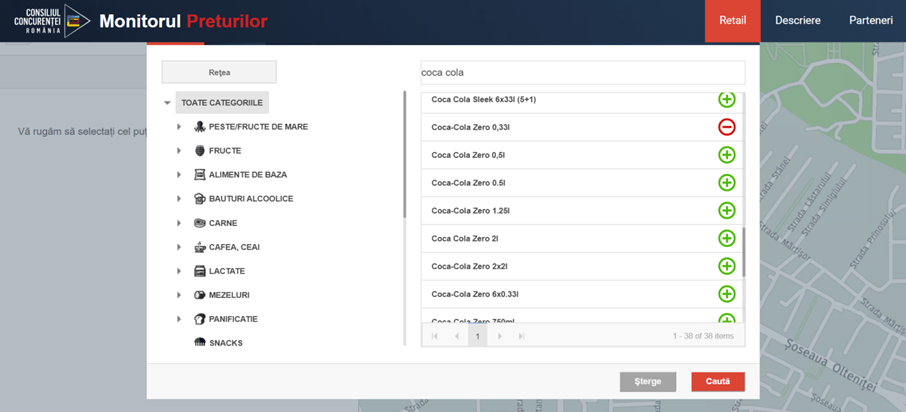The image size is (906, 412).
Task: Click Coca-Cola Zero 6x0.33l row text
Action: click(475, 294)
